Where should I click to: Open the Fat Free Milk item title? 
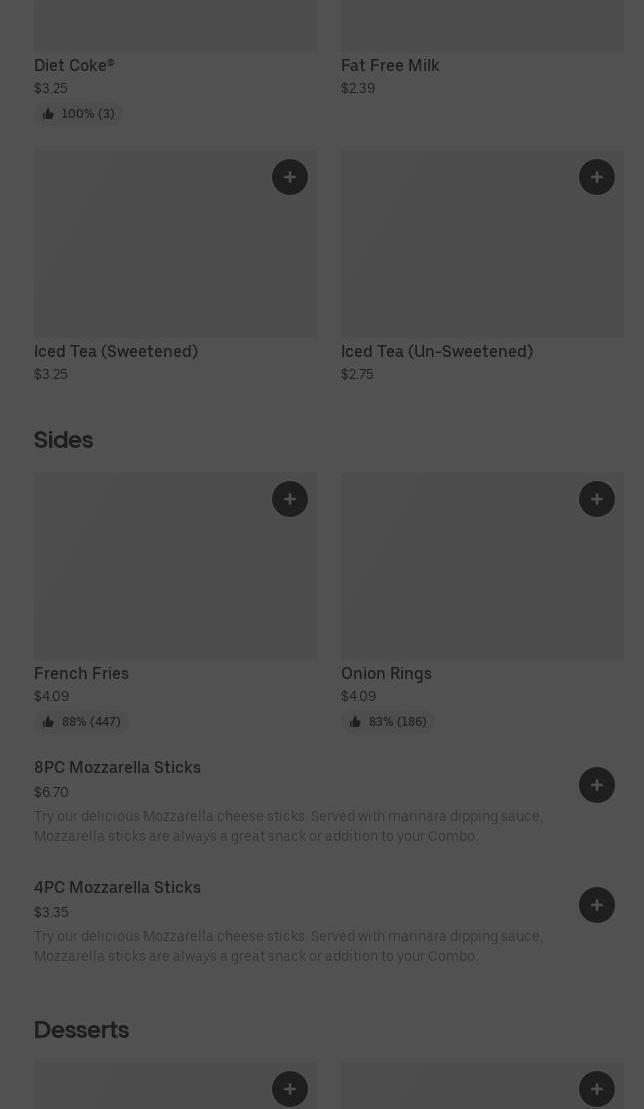(x=390, y=66)
